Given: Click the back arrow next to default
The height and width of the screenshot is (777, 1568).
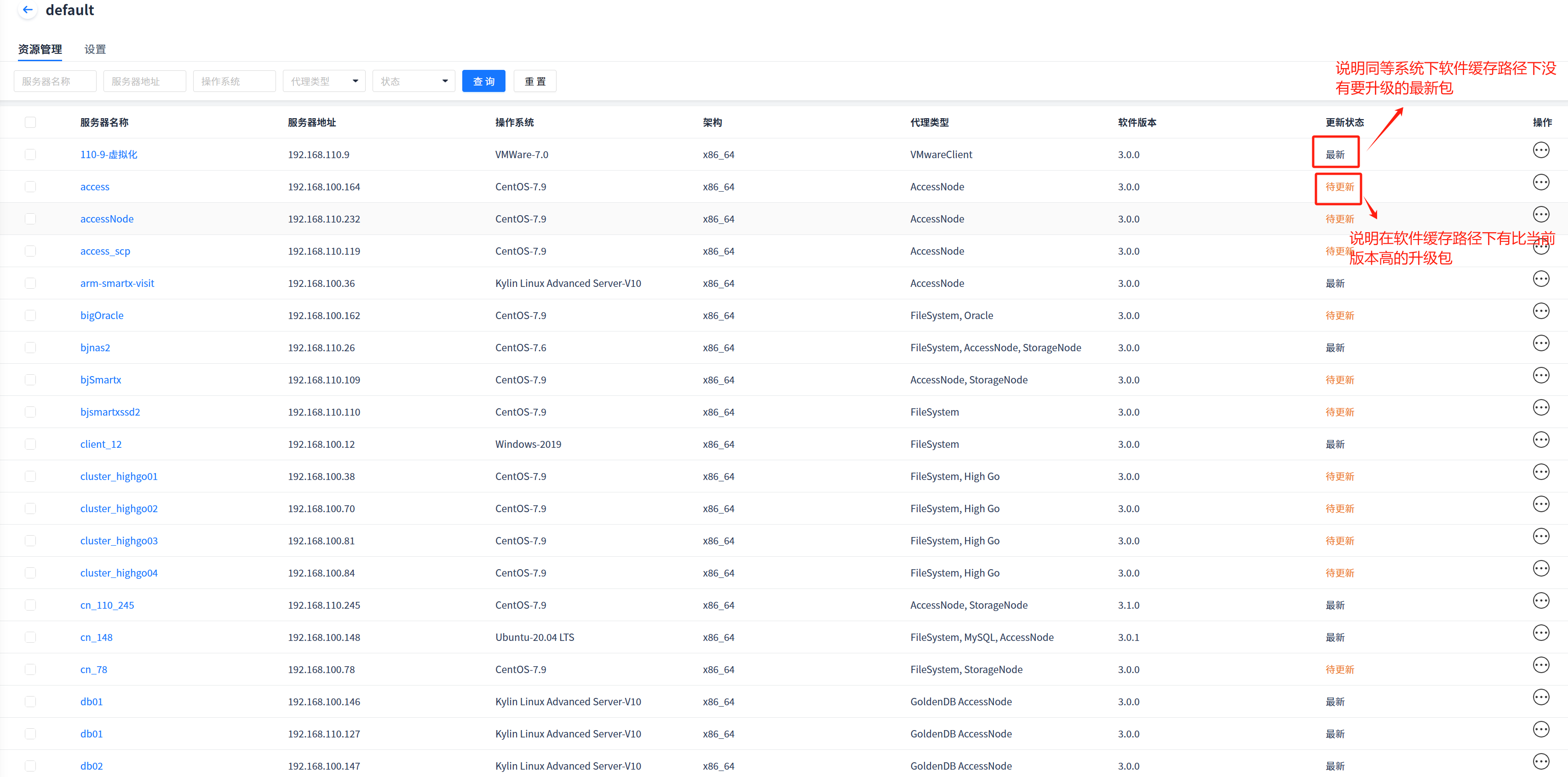Looking at the screenshot, I should pyautogui.click(x=28, y=10).
